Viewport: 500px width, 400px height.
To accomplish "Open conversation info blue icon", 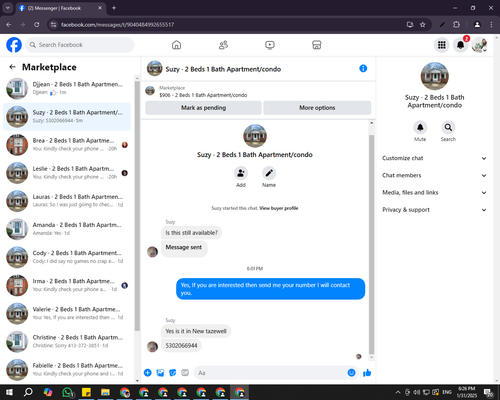I will [363, 68].
